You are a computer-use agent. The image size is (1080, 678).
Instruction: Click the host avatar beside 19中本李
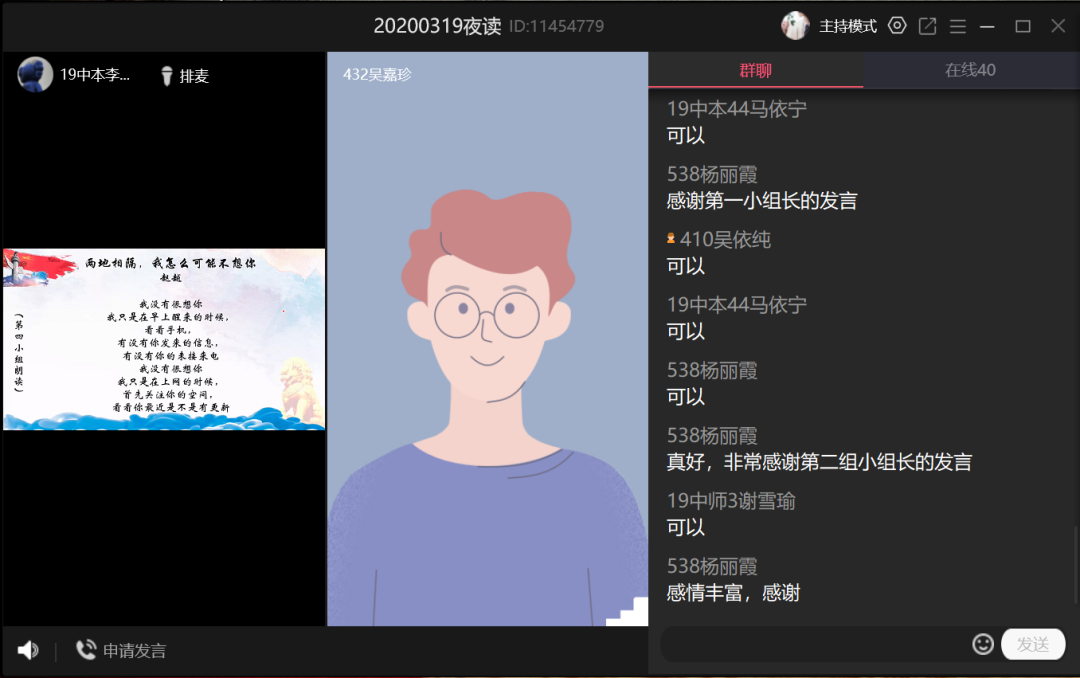35,75
